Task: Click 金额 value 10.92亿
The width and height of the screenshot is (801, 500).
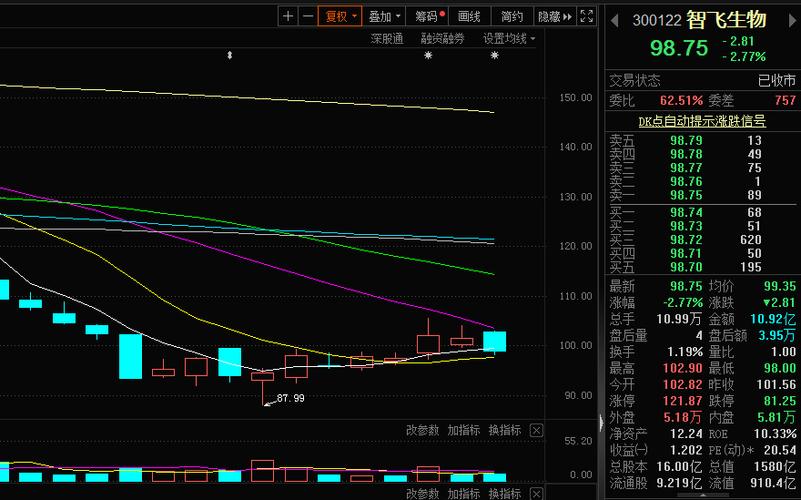Action: [773, 319]
